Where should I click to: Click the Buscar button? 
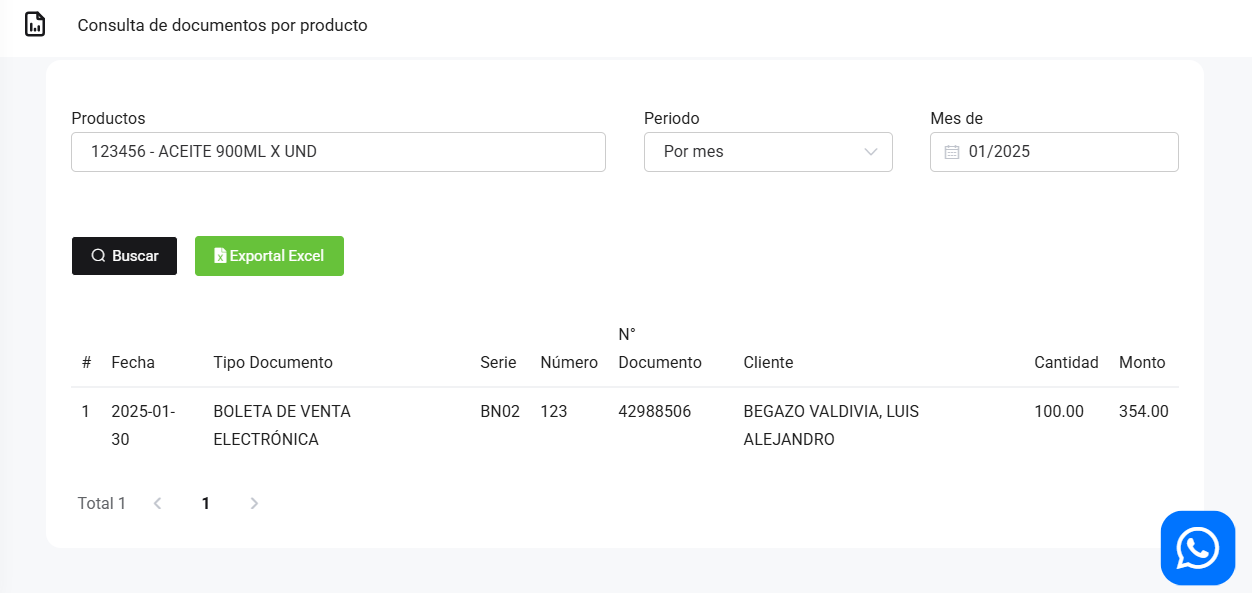(124, 256)
